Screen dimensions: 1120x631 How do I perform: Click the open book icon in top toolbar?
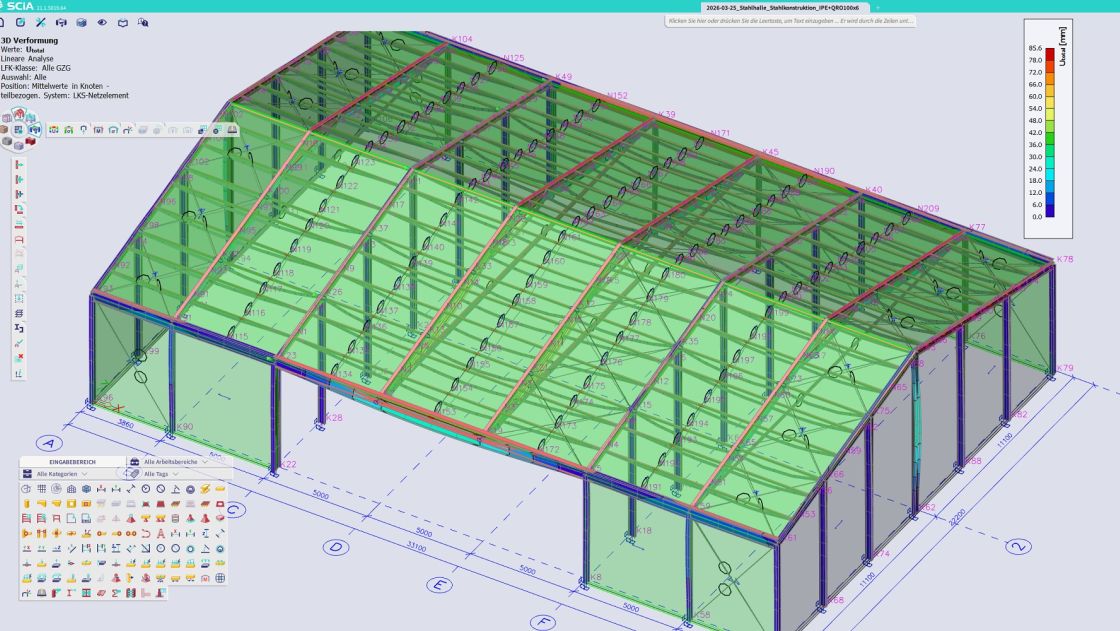click(122, 21)
